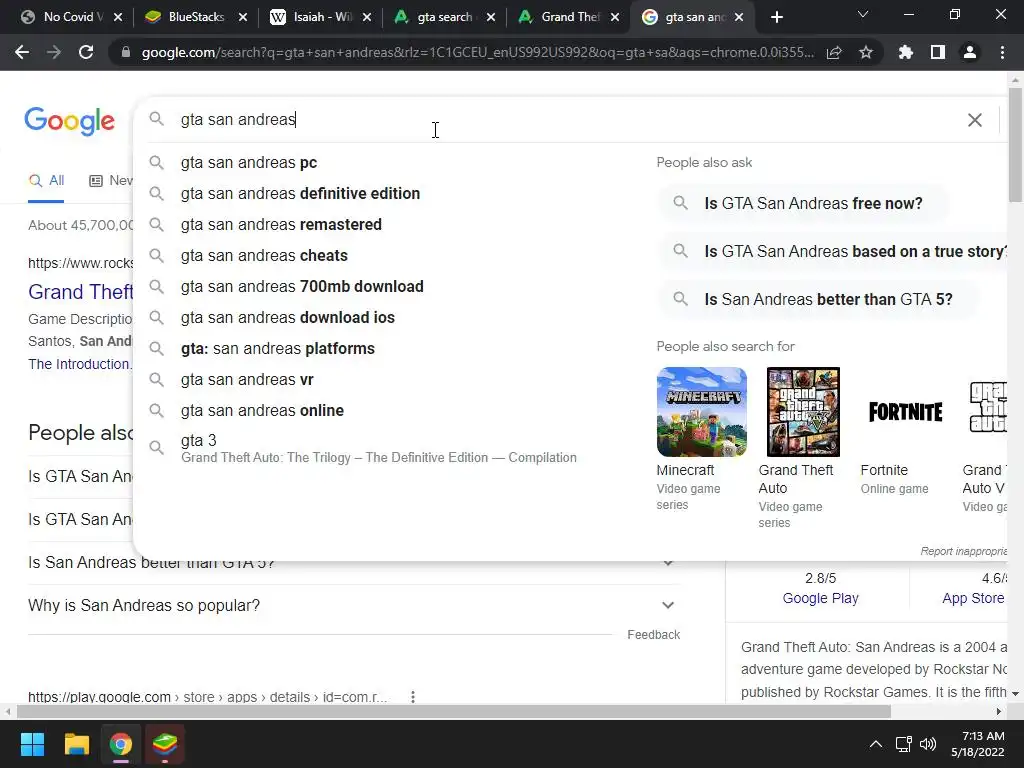This screenshot has height=768, width=1024.
Task: Click the vertical page scrollbar
Action: [1015, 144]
